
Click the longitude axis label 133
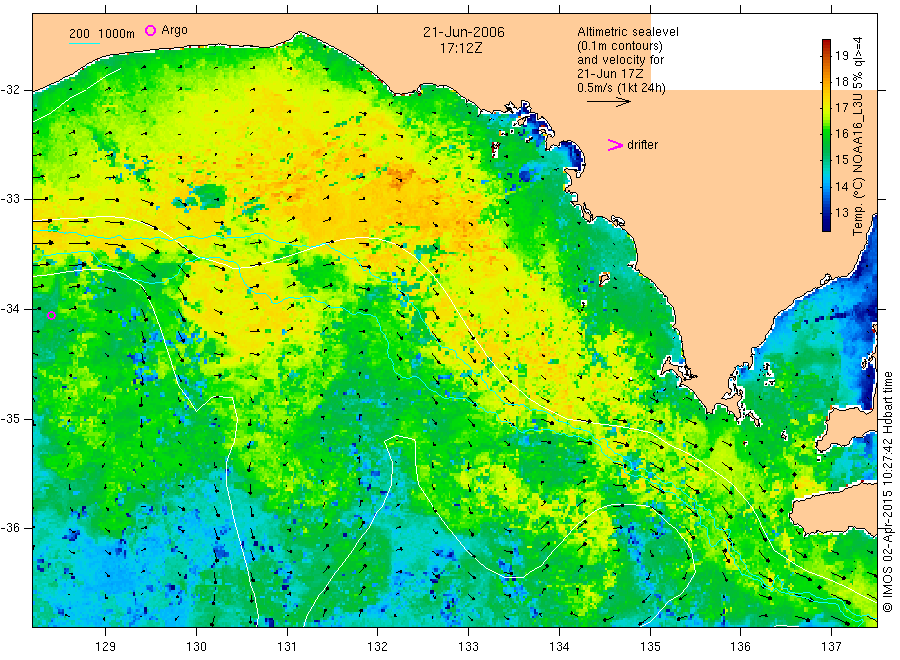pos(468,647)
